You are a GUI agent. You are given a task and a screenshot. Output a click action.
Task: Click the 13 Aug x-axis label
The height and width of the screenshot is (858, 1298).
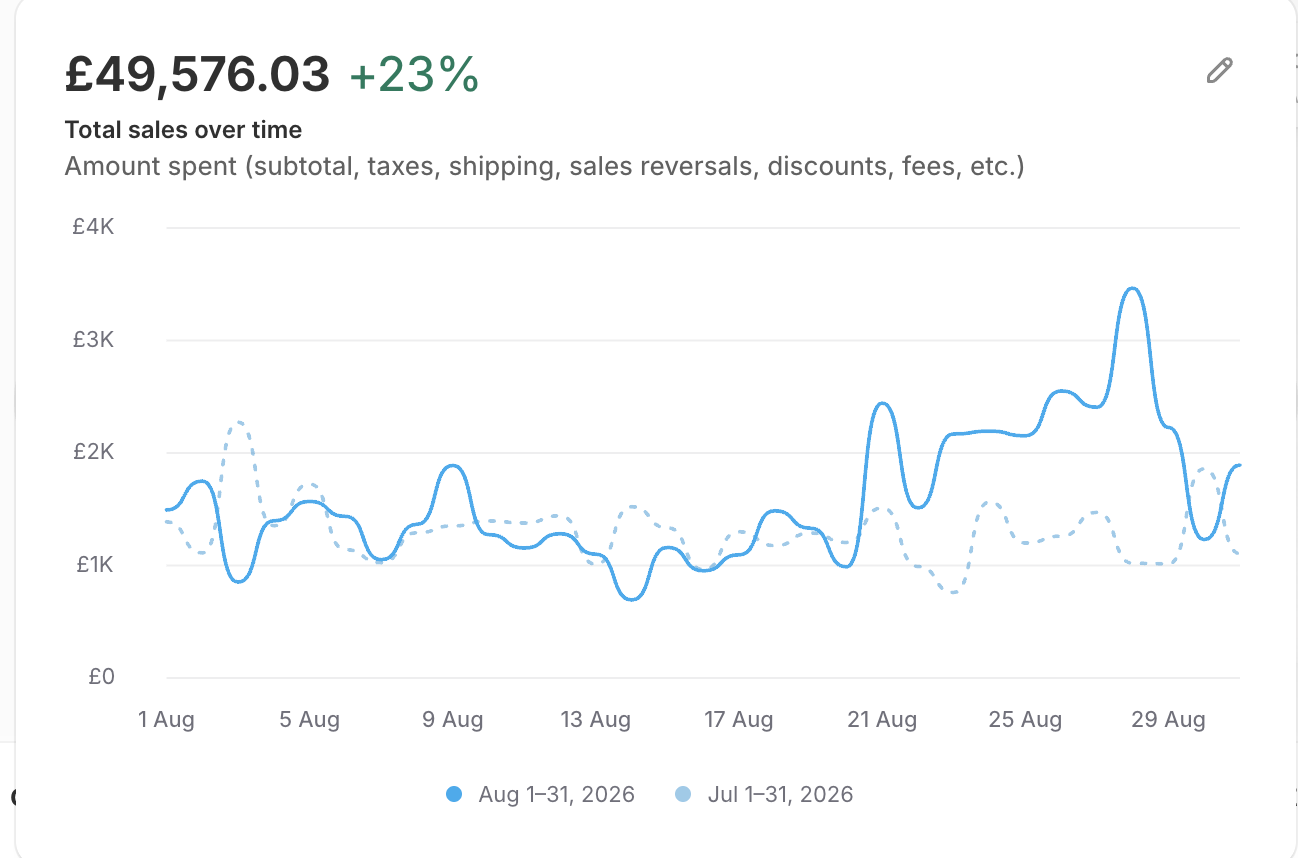(x=596, y=719)
